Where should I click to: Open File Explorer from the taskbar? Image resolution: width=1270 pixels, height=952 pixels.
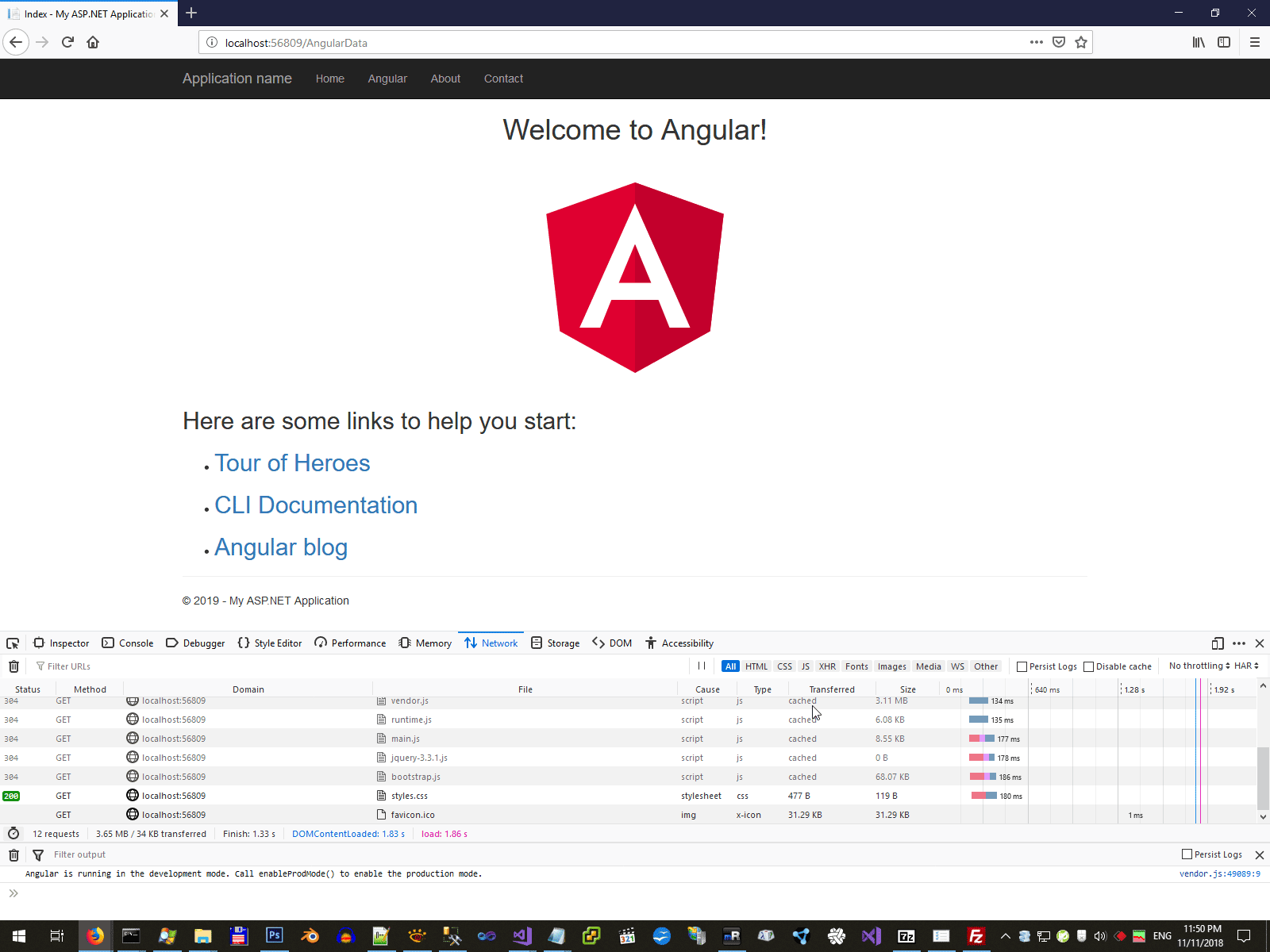tap(202, 936)
